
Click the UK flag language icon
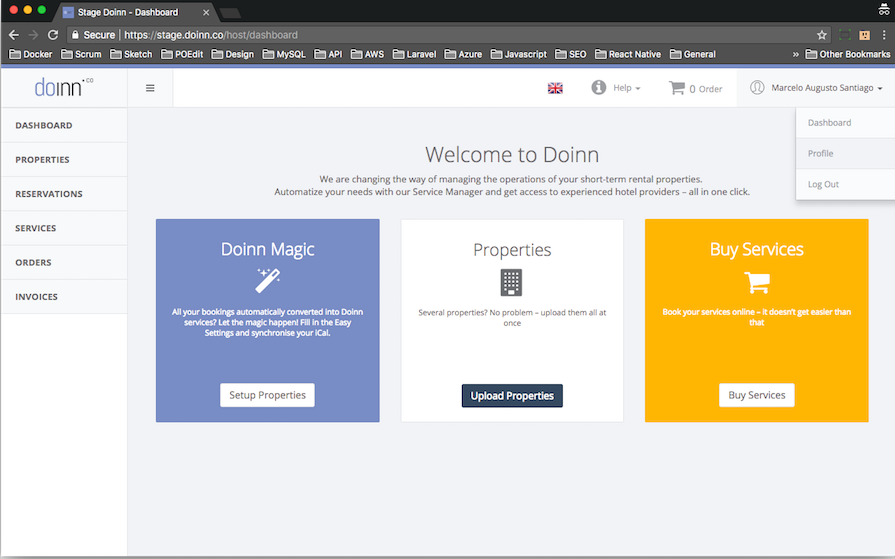coord(555,88)
